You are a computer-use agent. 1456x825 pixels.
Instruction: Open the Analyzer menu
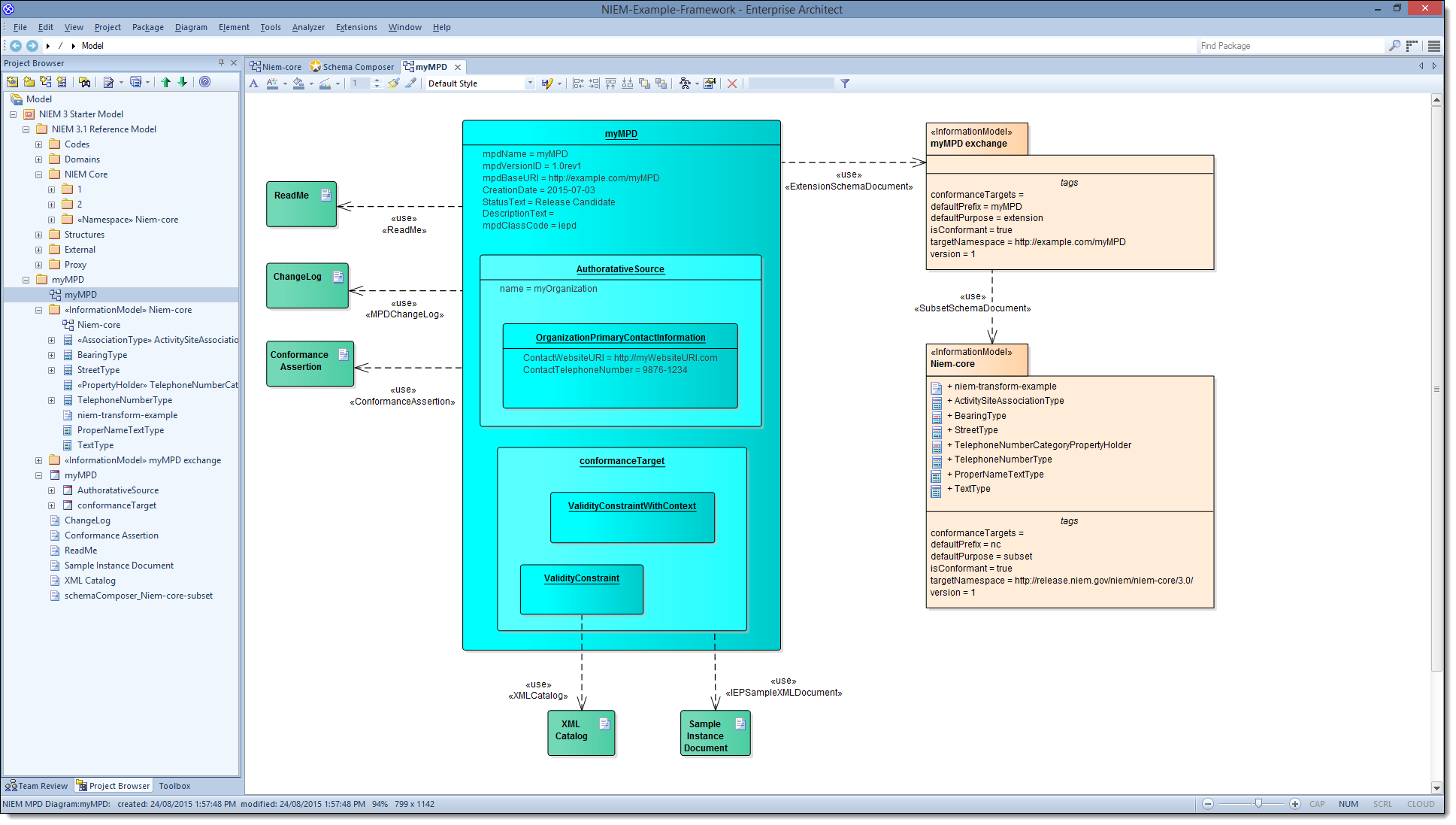308,27
